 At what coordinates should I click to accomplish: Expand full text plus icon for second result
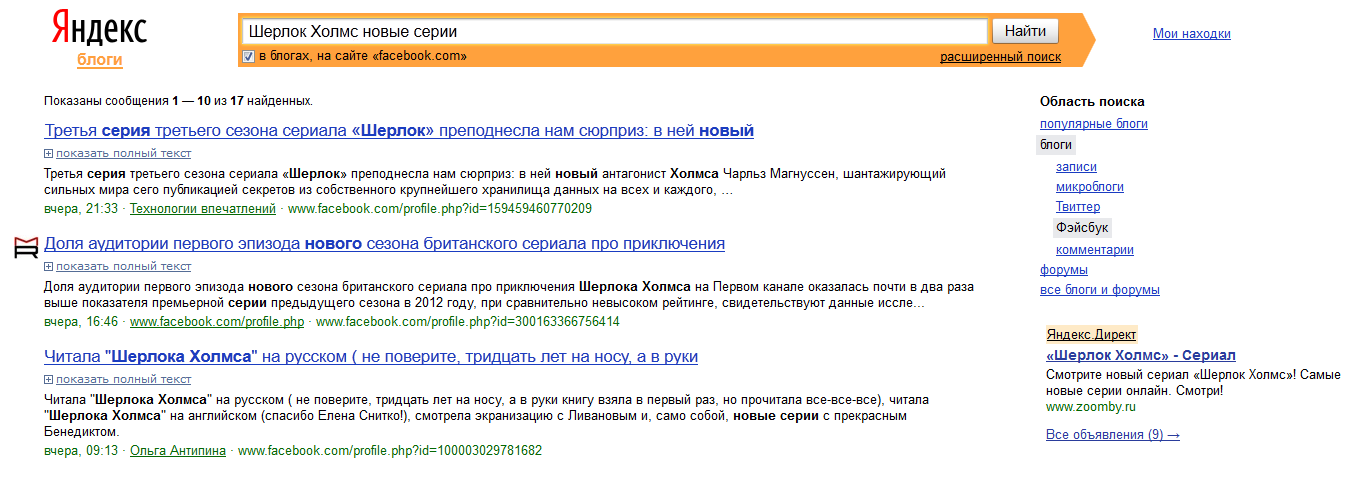point(49,267)
